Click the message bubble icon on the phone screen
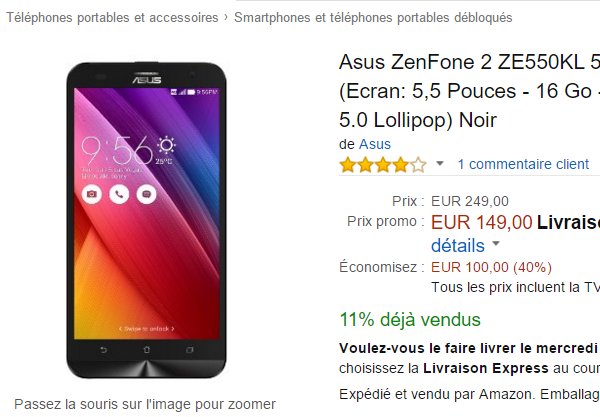 click(147, 194)
